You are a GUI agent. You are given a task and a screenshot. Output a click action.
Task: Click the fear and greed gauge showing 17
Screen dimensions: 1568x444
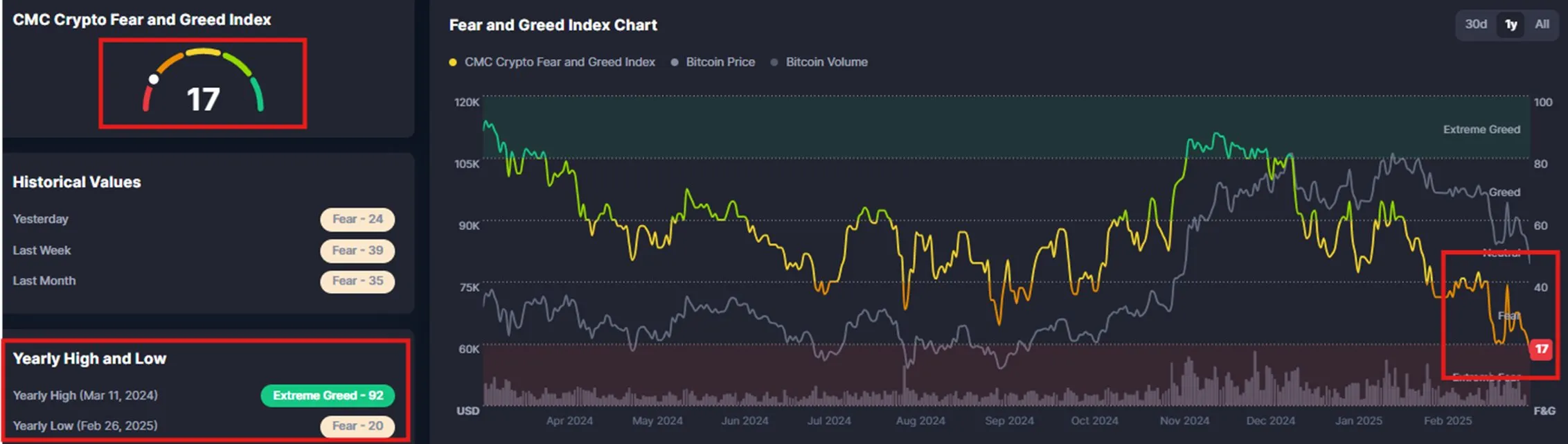[x=203, y=82]
